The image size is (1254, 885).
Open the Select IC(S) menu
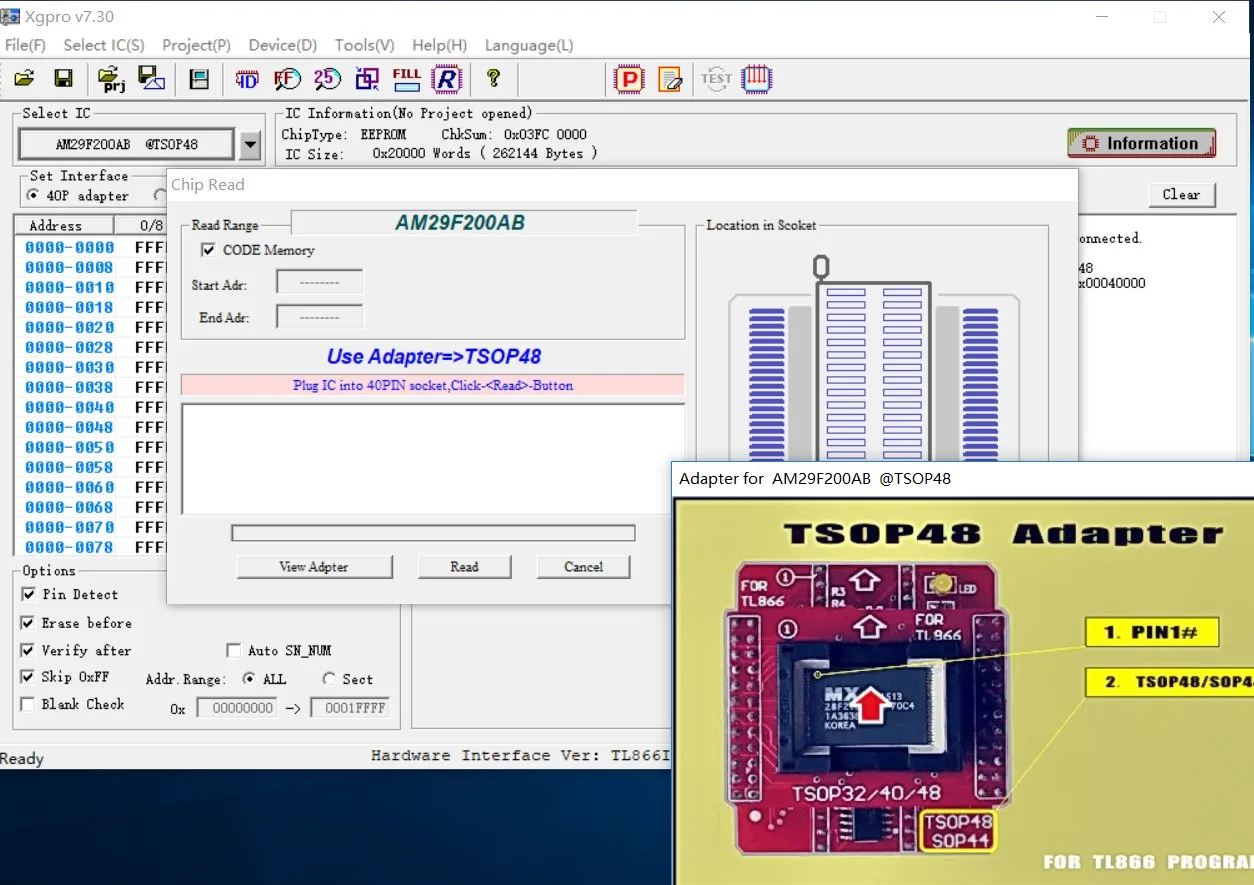tap(103, 45)
